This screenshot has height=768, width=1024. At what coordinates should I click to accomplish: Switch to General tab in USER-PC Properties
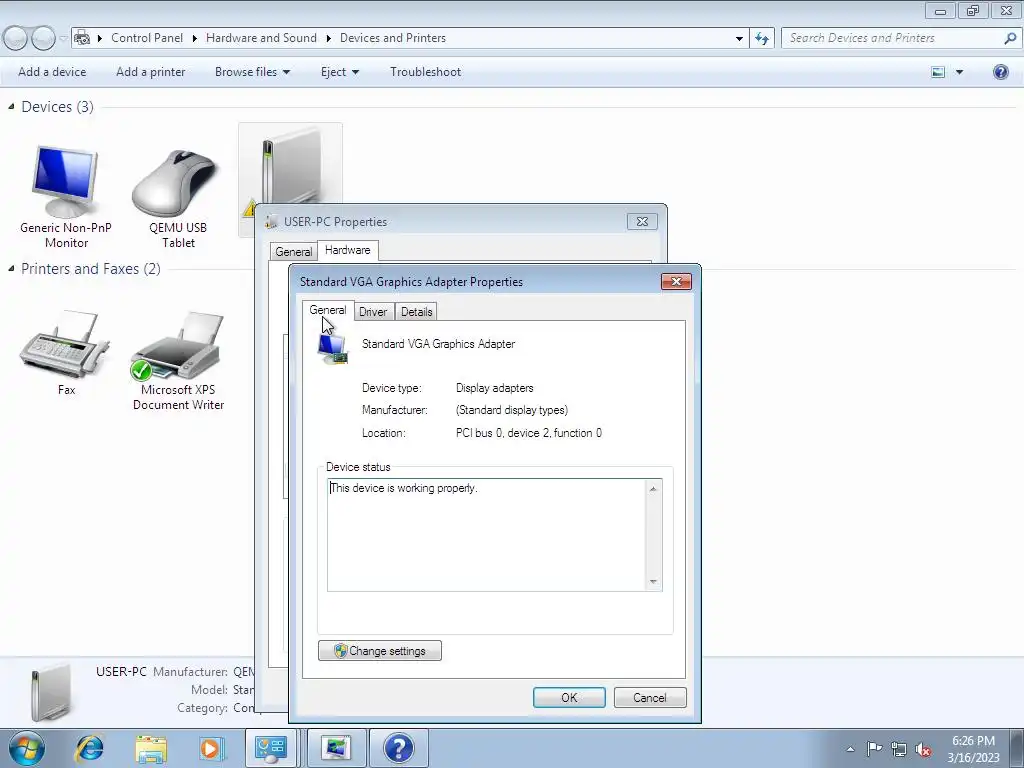click(x=293, y=251)
